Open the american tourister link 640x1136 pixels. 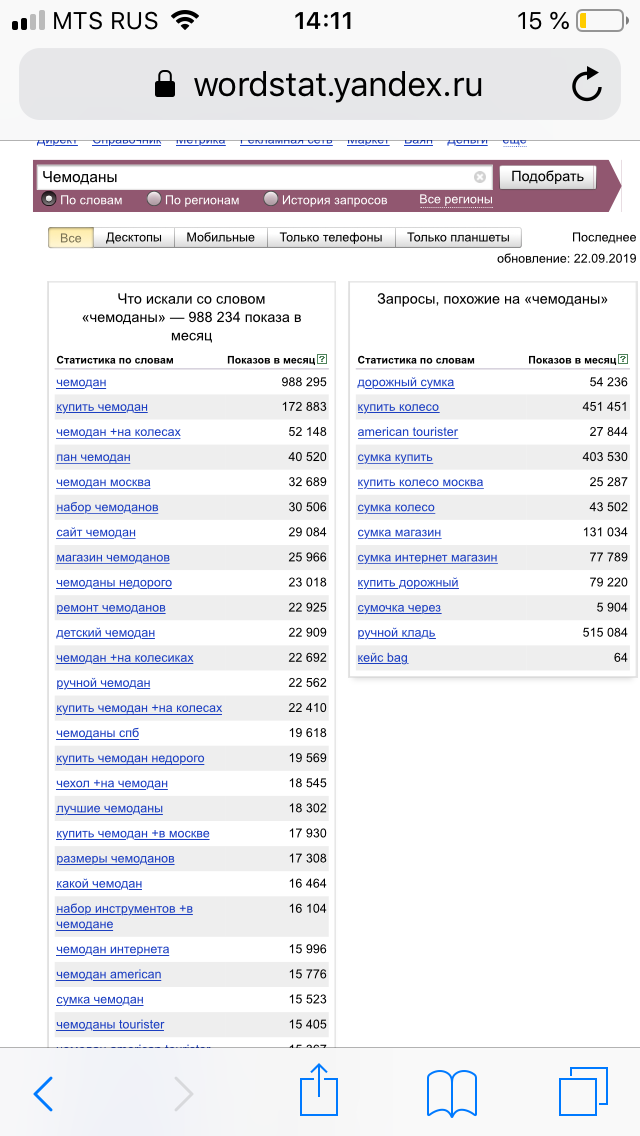[407, 432]
